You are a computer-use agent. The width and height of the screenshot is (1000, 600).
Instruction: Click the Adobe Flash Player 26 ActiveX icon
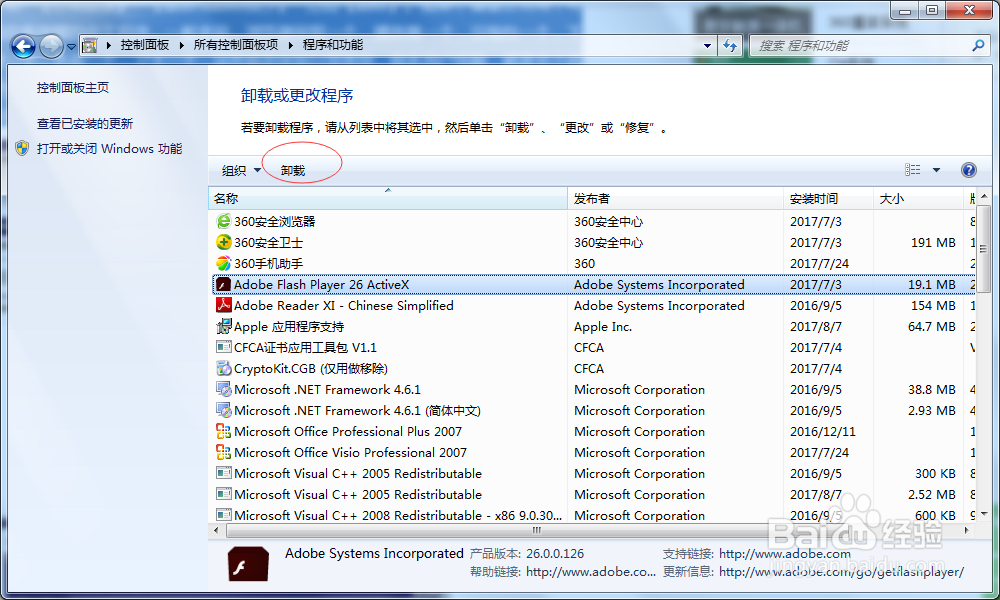[x=223, y=284]
